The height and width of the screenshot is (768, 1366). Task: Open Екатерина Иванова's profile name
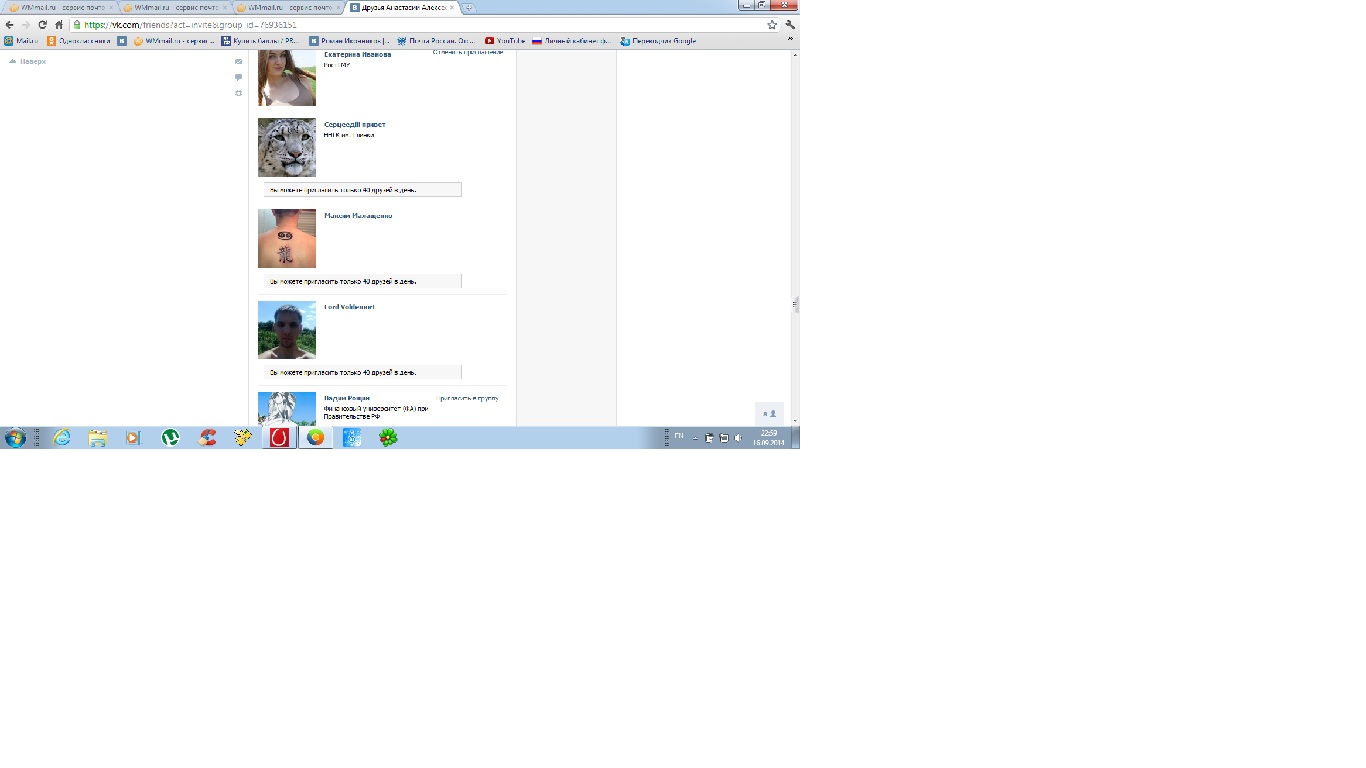[357, 55]
